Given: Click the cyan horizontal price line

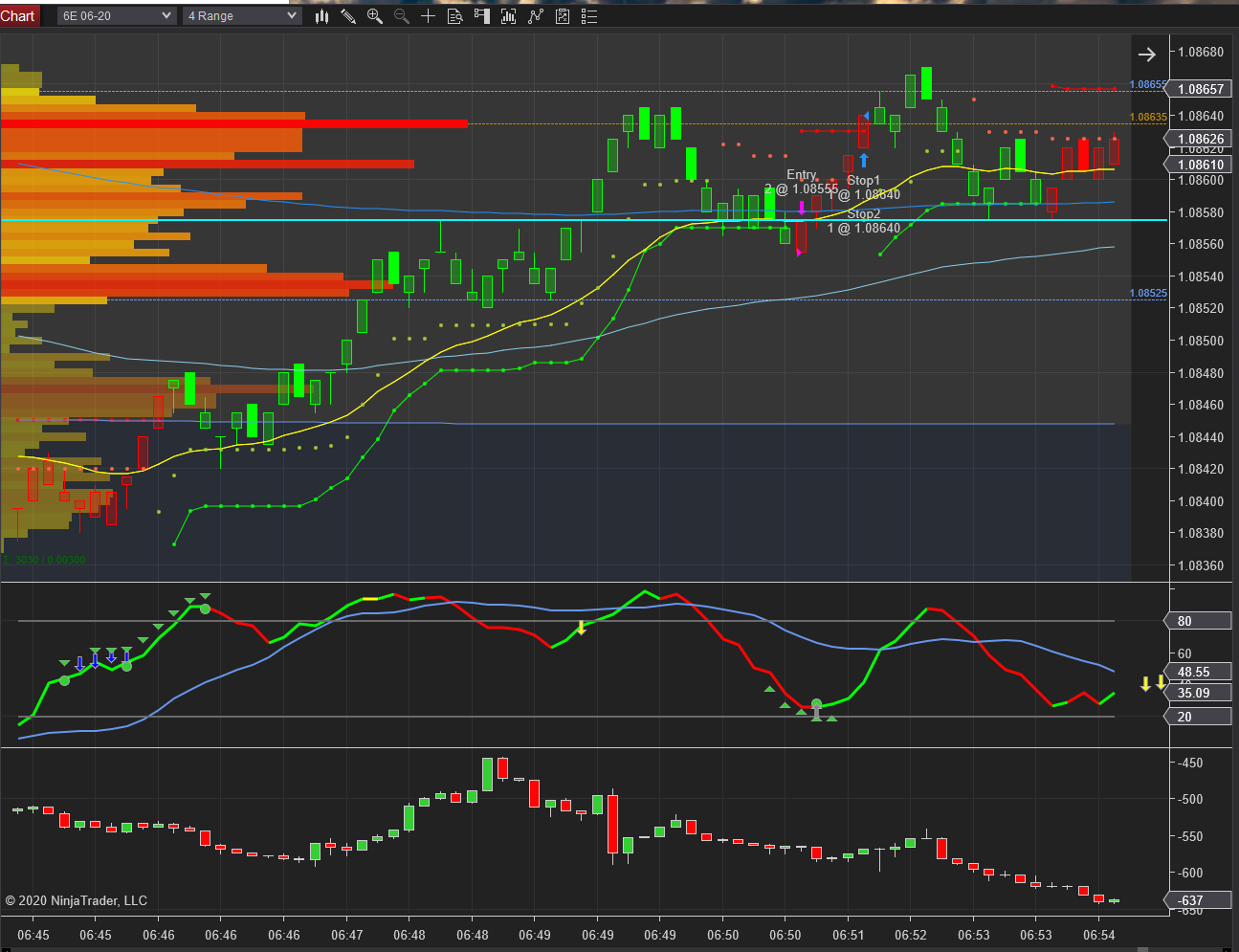Looking at the screenshot, I should pos(584,220).
